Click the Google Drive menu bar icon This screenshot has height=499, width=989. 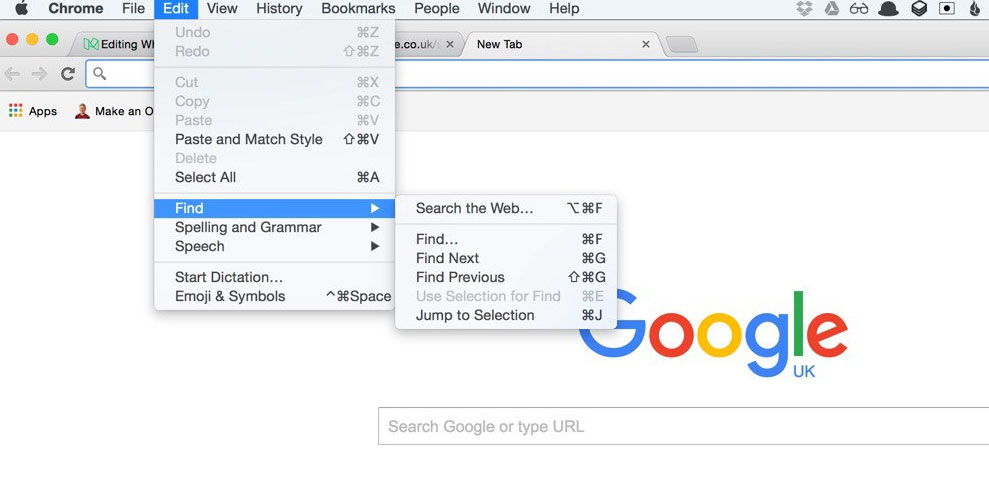[x=832, y=8]
